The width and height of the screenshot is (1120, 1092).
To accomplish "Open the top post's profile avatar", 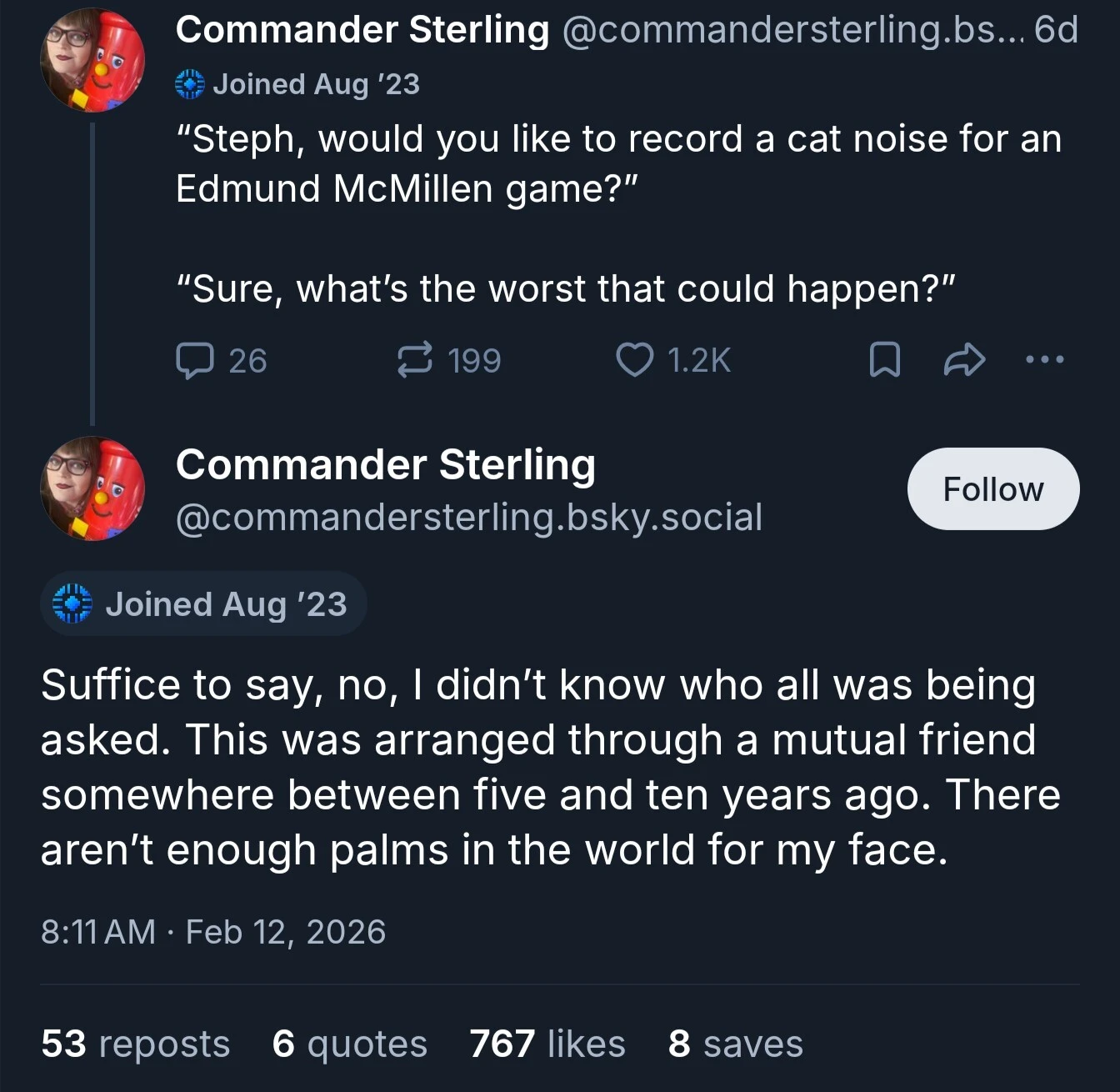I will tap(92, 61).
